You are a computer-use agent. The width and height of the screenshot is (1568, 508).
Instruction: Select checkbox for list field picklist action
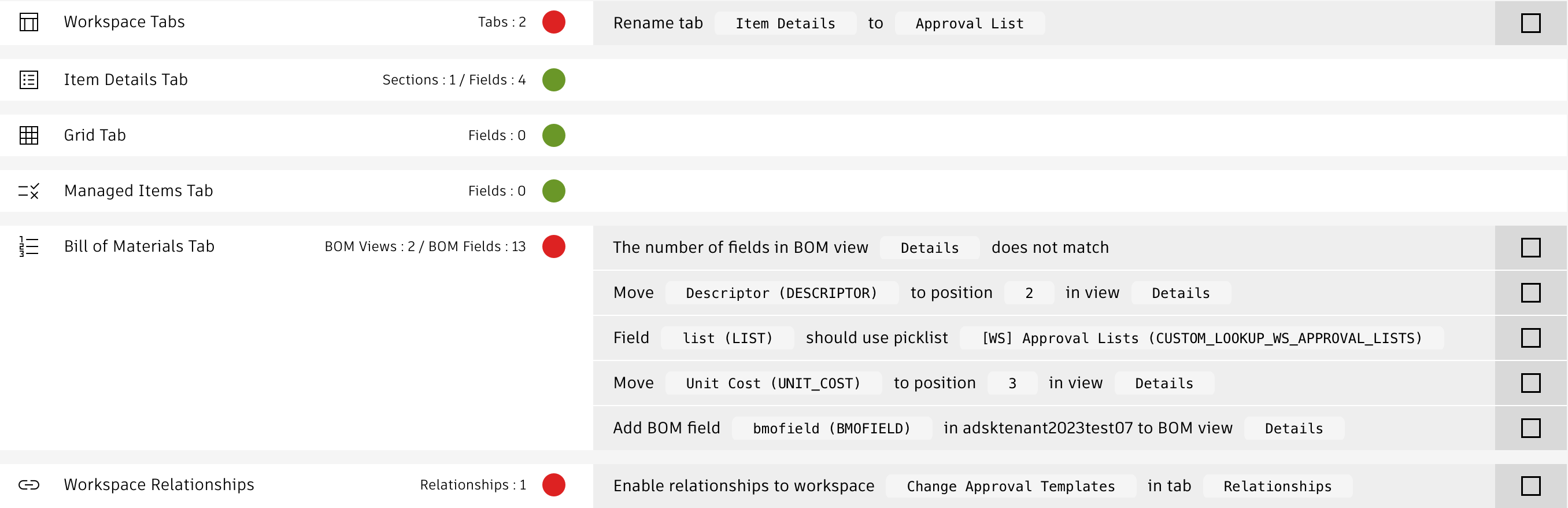tap(1530, 338)
